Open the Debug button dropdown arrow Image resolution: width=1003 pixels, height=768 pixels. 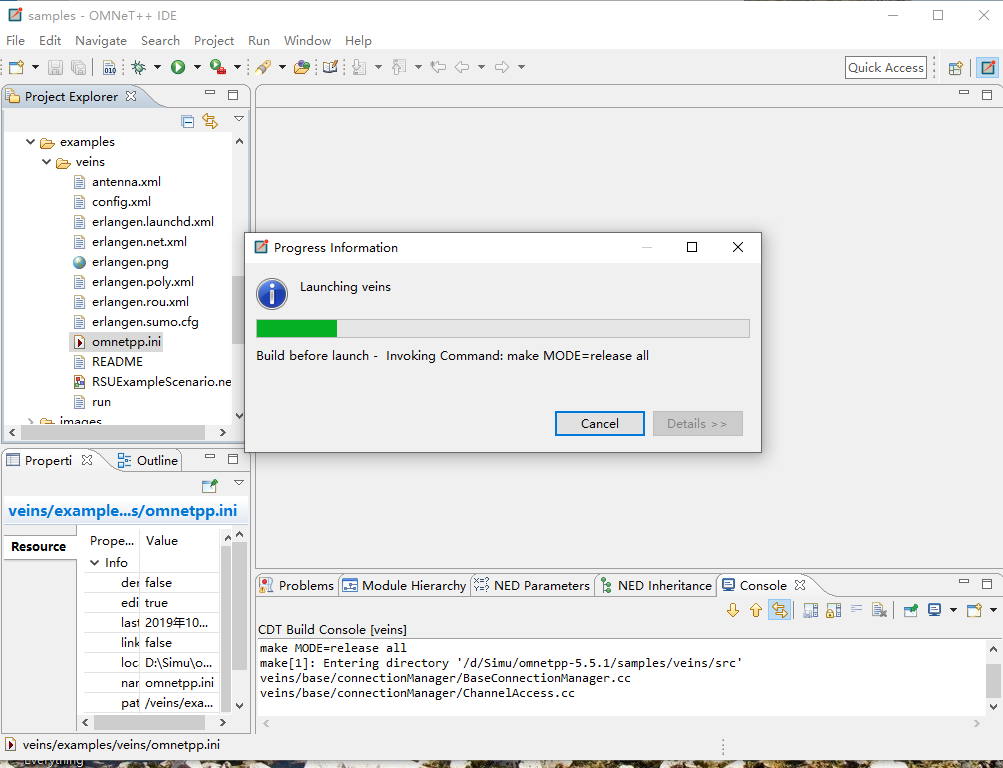[x=157, y=67]
